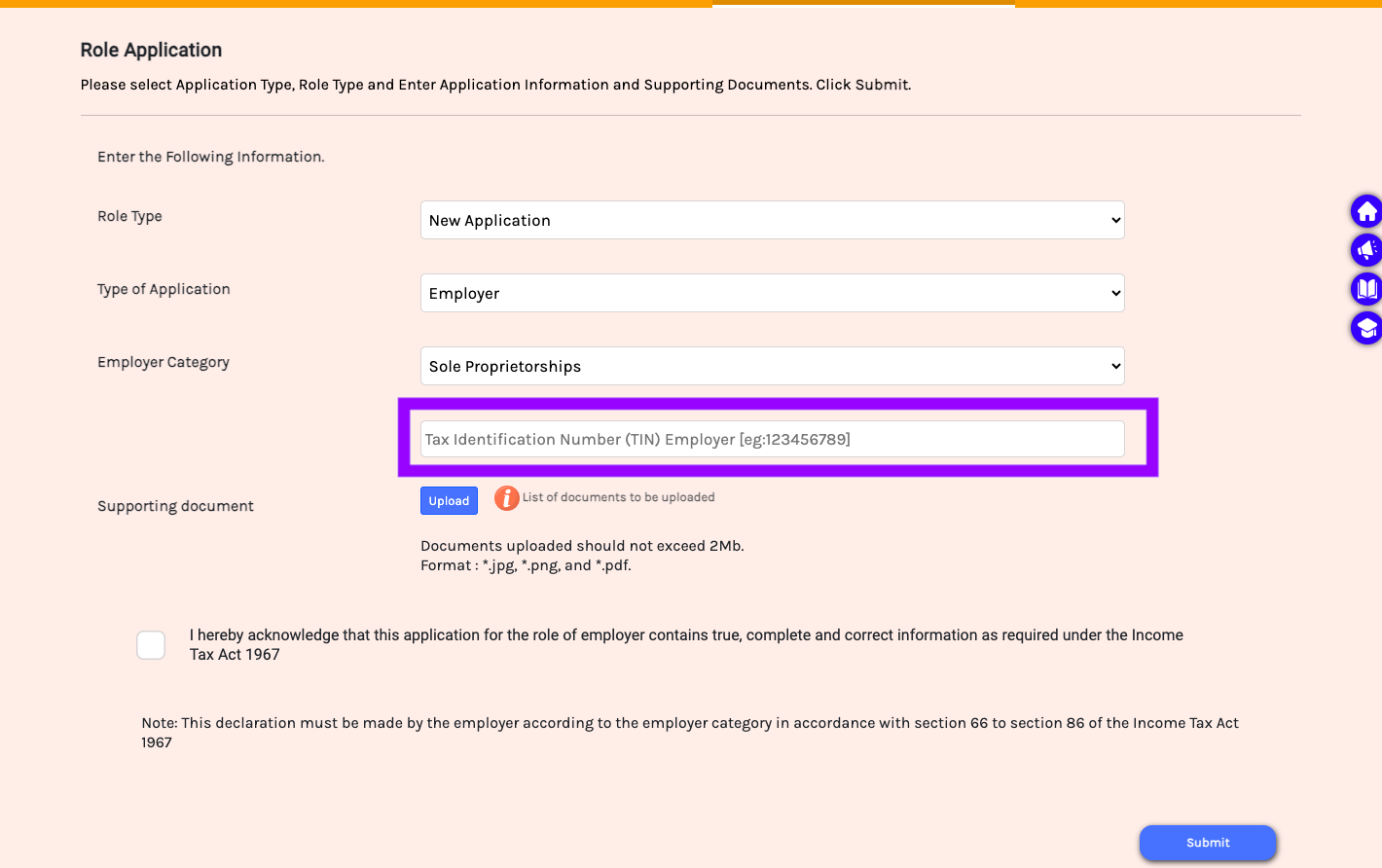This screenshot has width=1382, height=868.
Task: Expand the Role Type dropdown
Action: (x=773, y=220)
